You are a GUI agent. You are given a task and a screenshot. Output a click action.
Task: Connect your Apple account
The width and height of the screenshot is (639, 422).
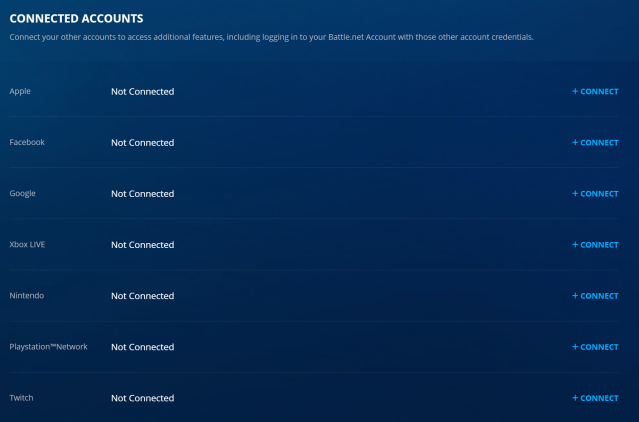click(595, 92)
